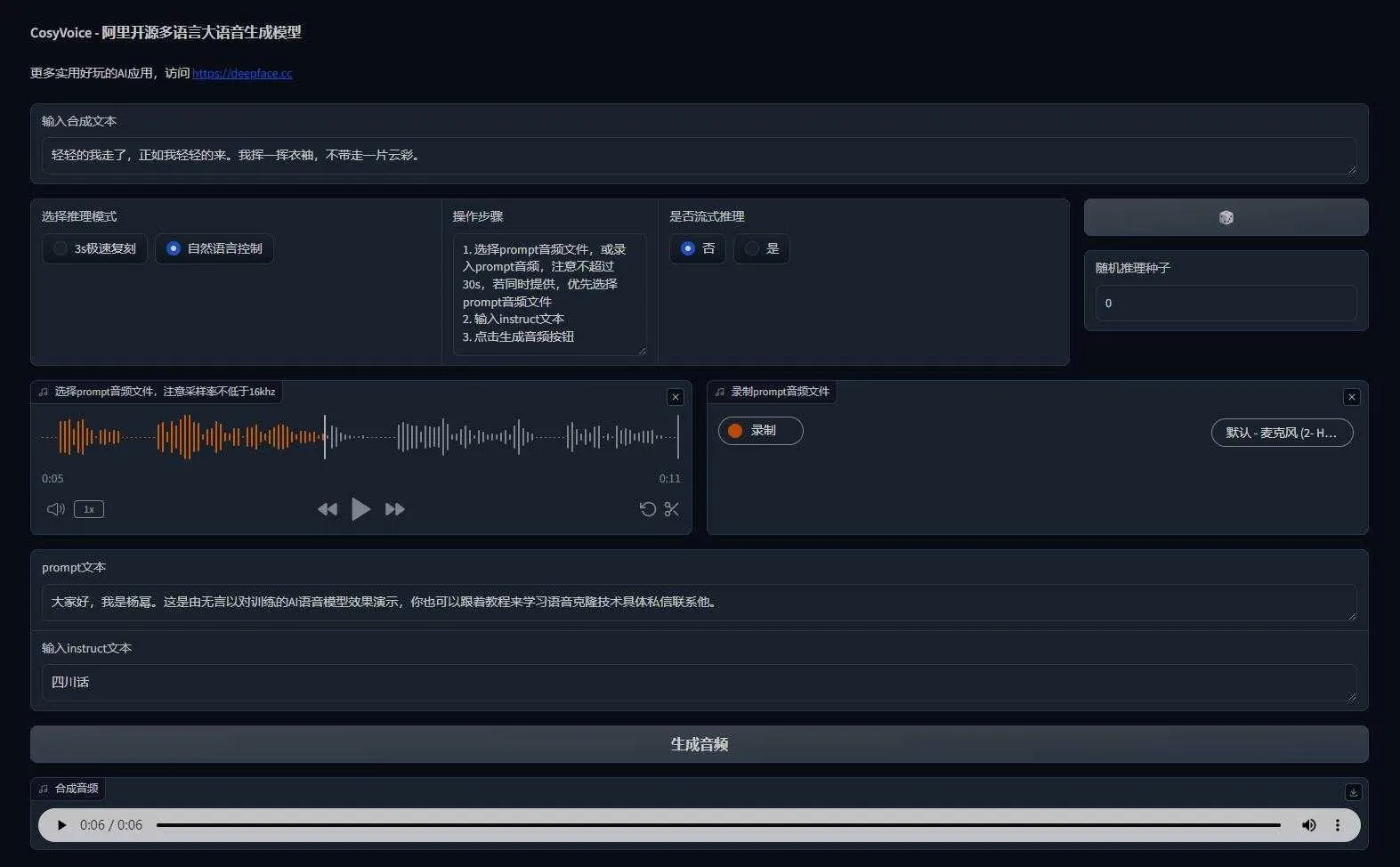Change playback speed 1x button

(x=89, y=509)
